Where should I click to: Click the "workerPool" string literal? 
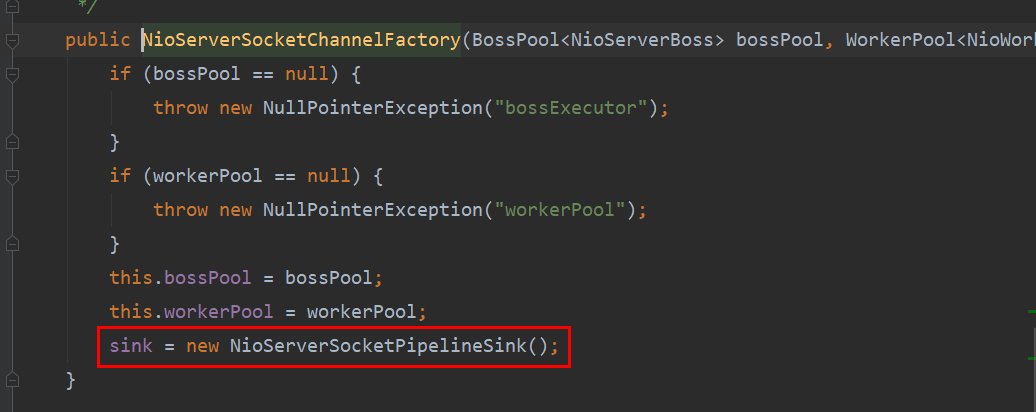point(560,210)
